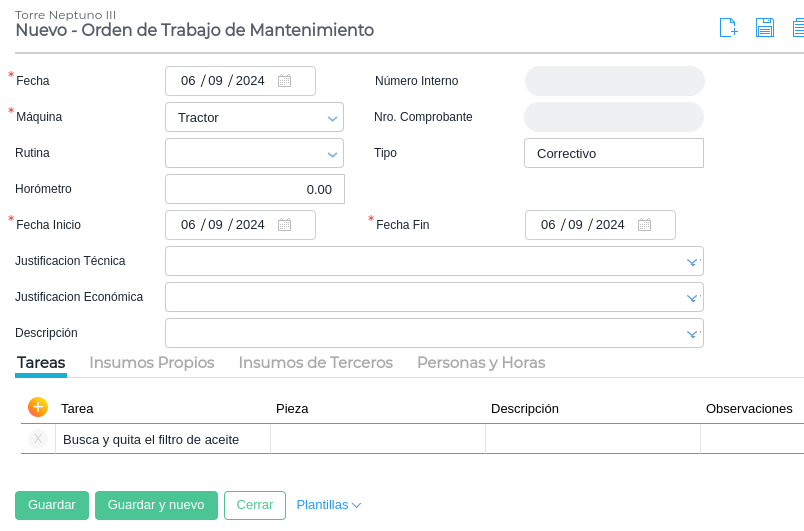Click the Pieza column header
Viewport: 804px width, 531px height.
coord(292,409)
